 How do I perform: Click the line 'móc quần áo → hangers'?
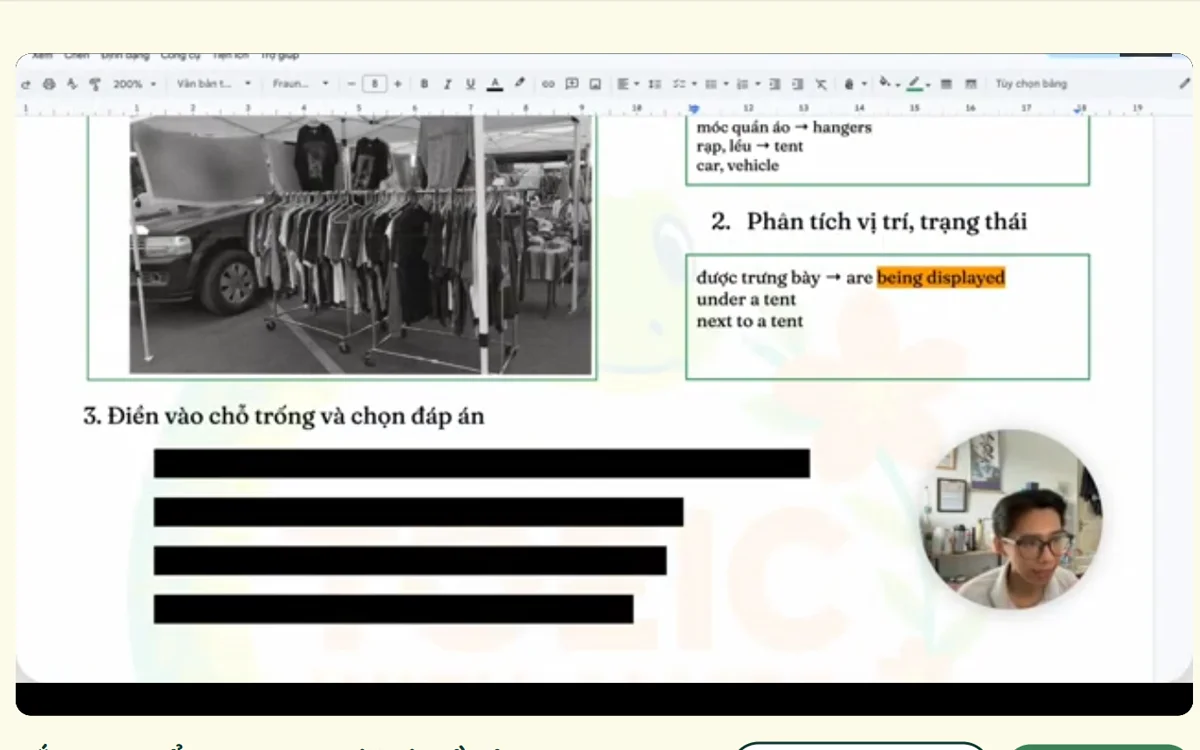click(x=784, y=127)
